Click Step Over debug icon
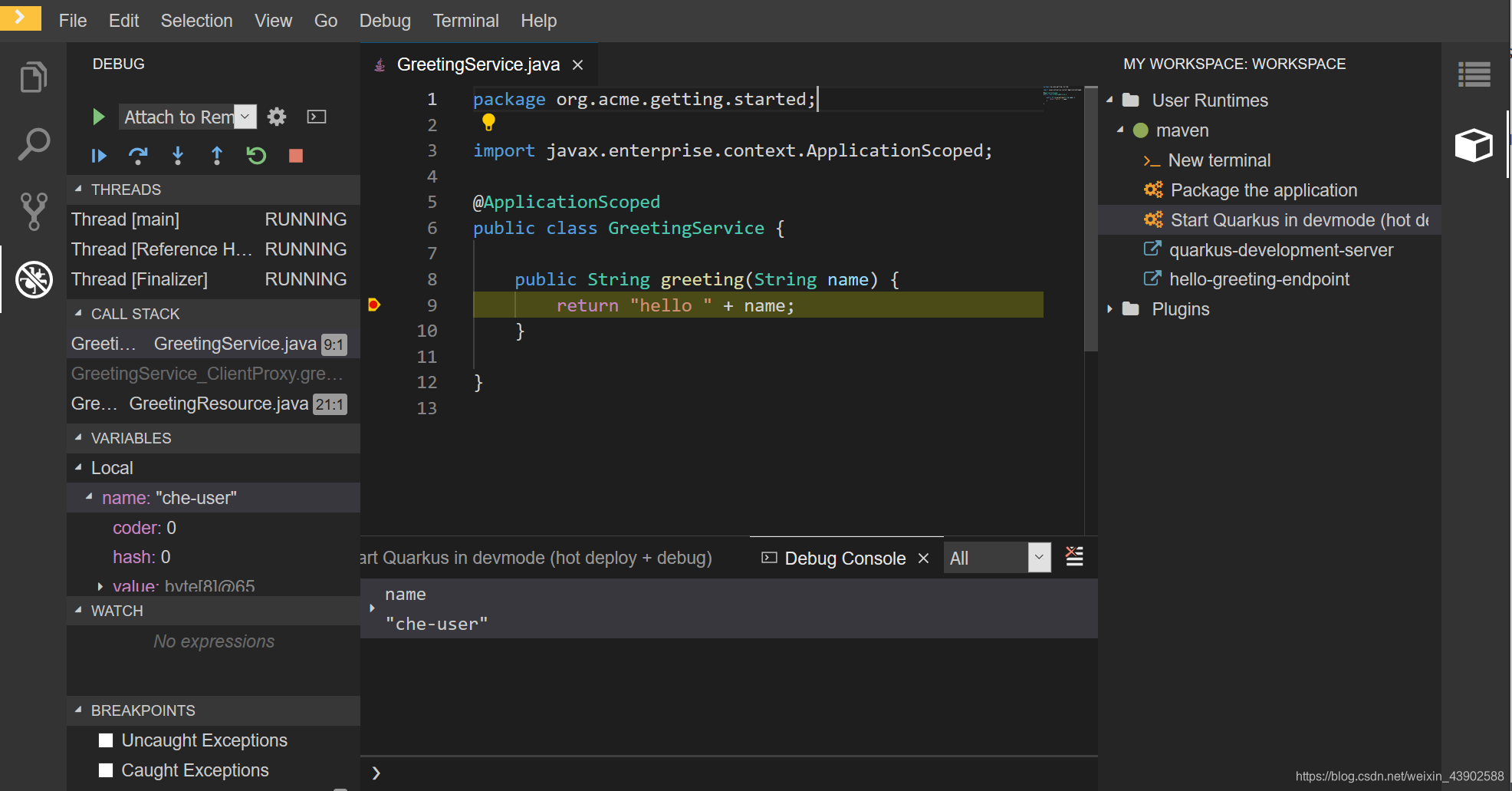1512x791 pixels. (138, 156)
